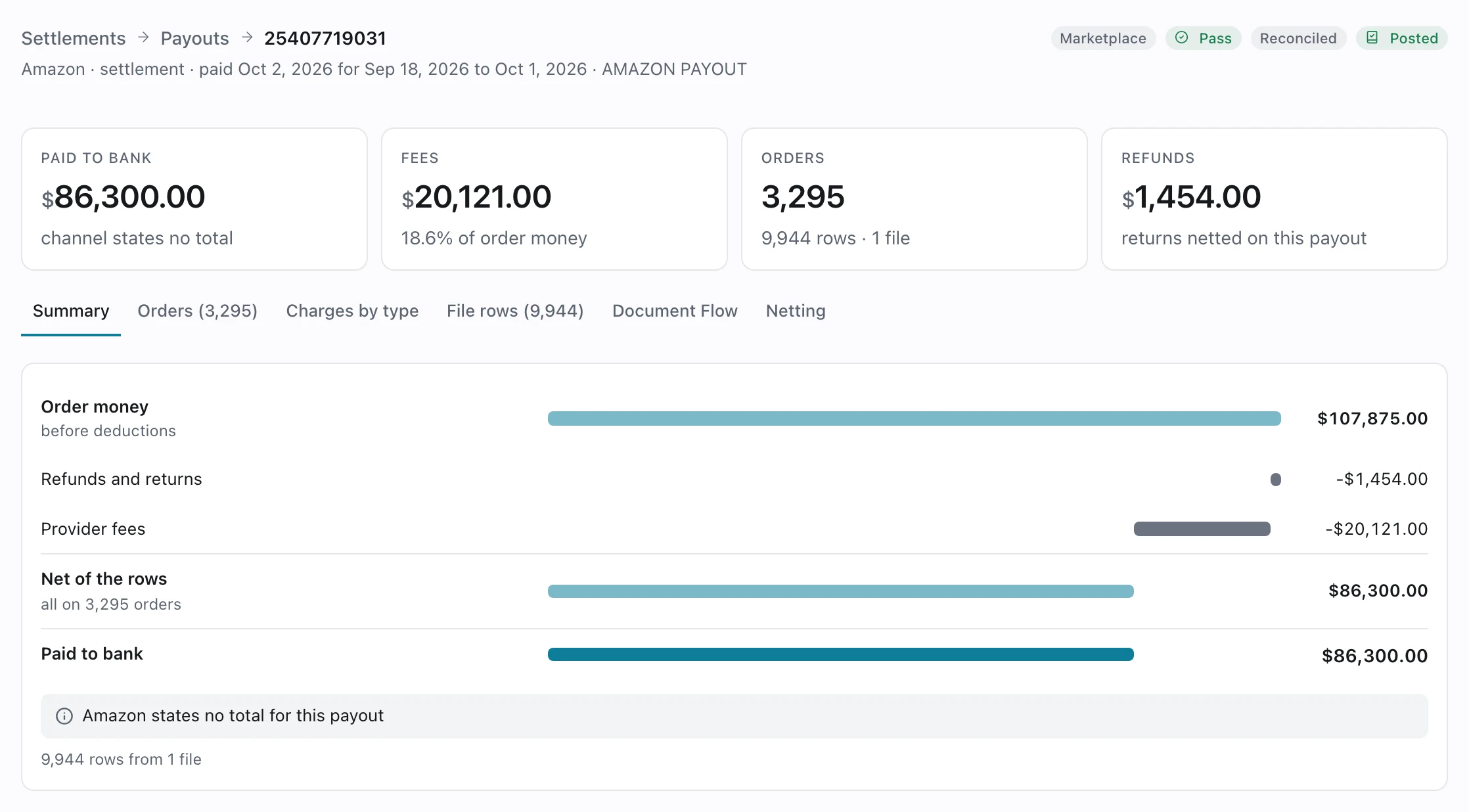
Task: Click the Orders 3,295 card
Action: [914, 199]
